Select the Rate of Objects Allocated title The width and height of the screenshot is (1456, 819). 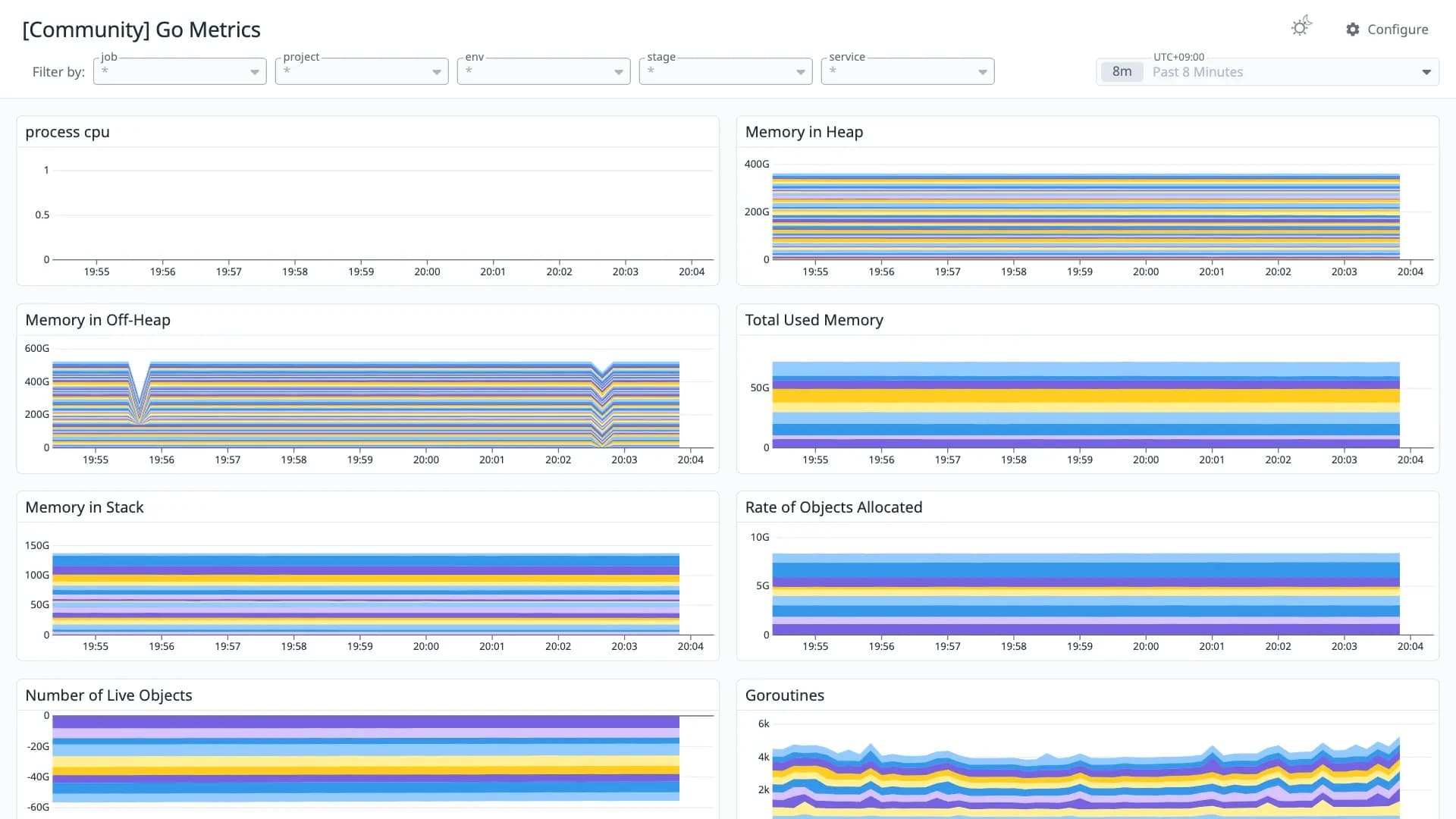[833, 507]
